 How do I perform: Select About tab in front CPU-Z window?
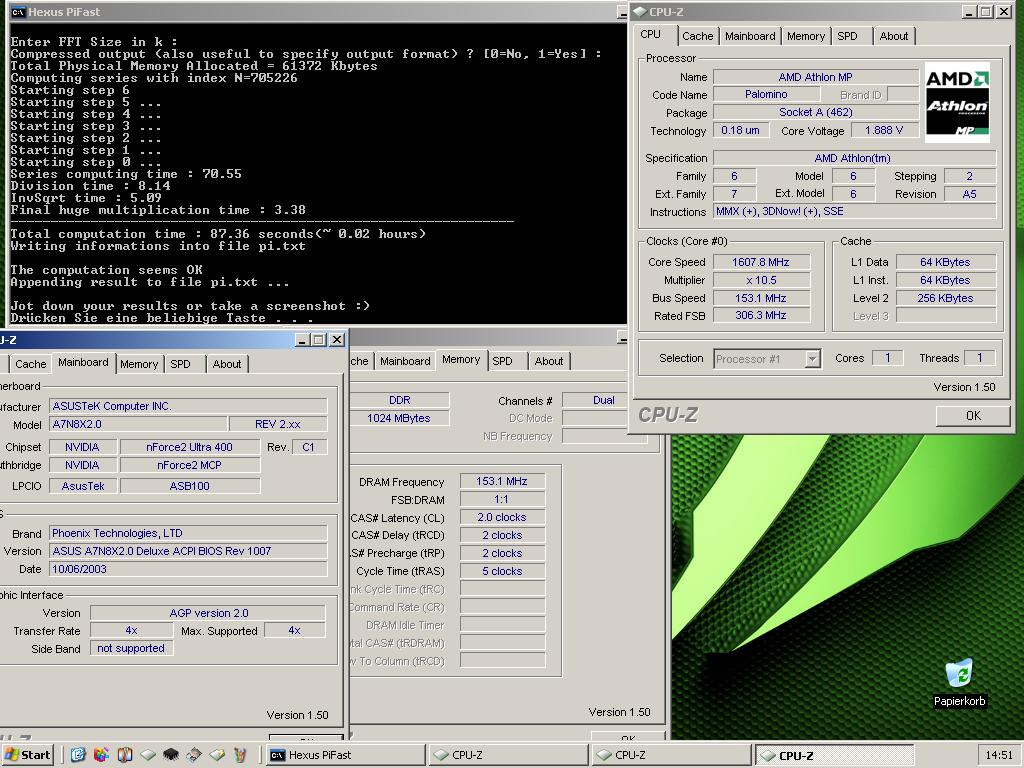click(893, 36)
